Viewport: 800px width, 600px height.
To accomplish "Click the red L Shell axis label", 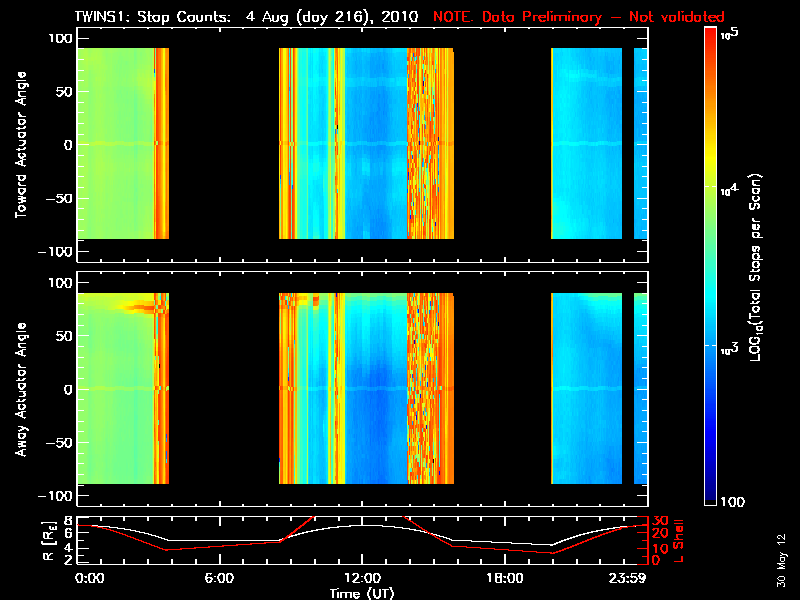I will tap(680, 538).
